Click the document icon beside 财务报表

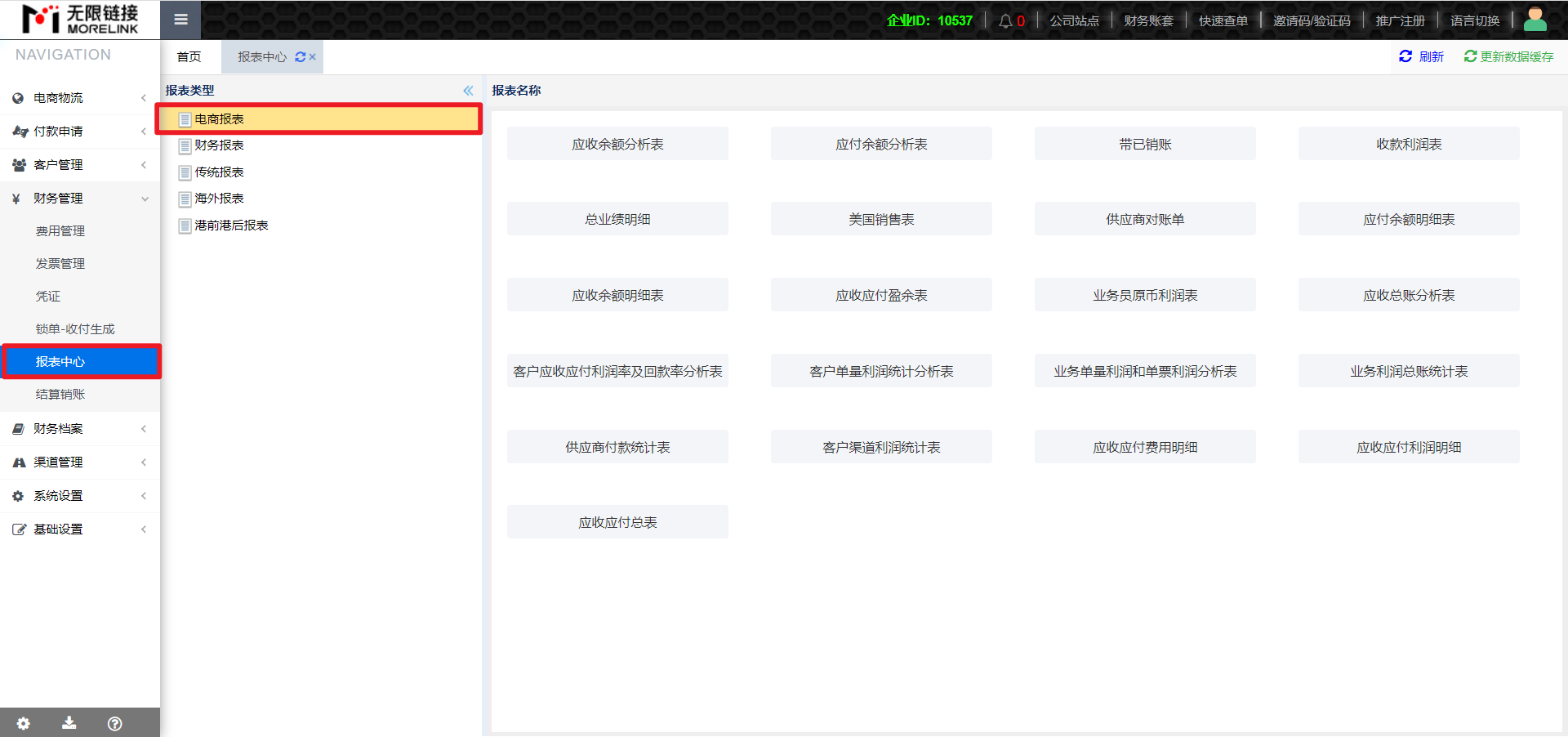click(185, 146)
